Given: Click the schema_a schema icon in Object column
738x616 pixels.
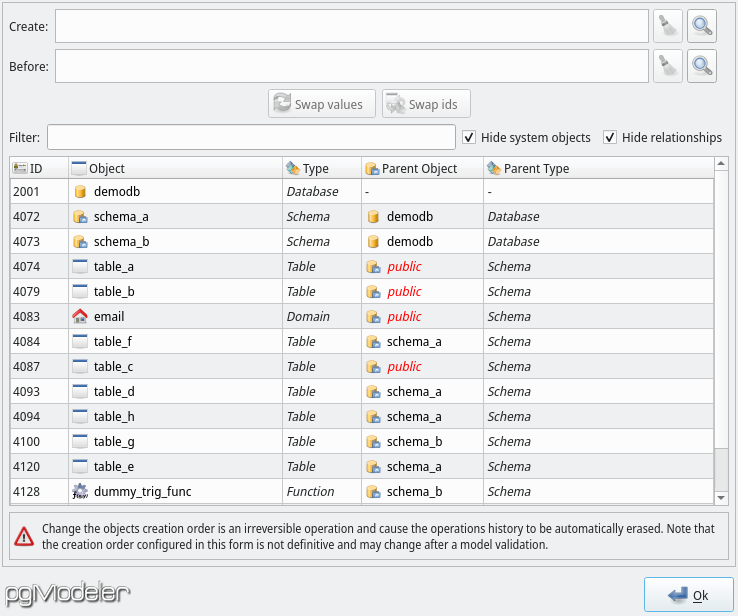Looking at the screenshot, I should [80, 216].
